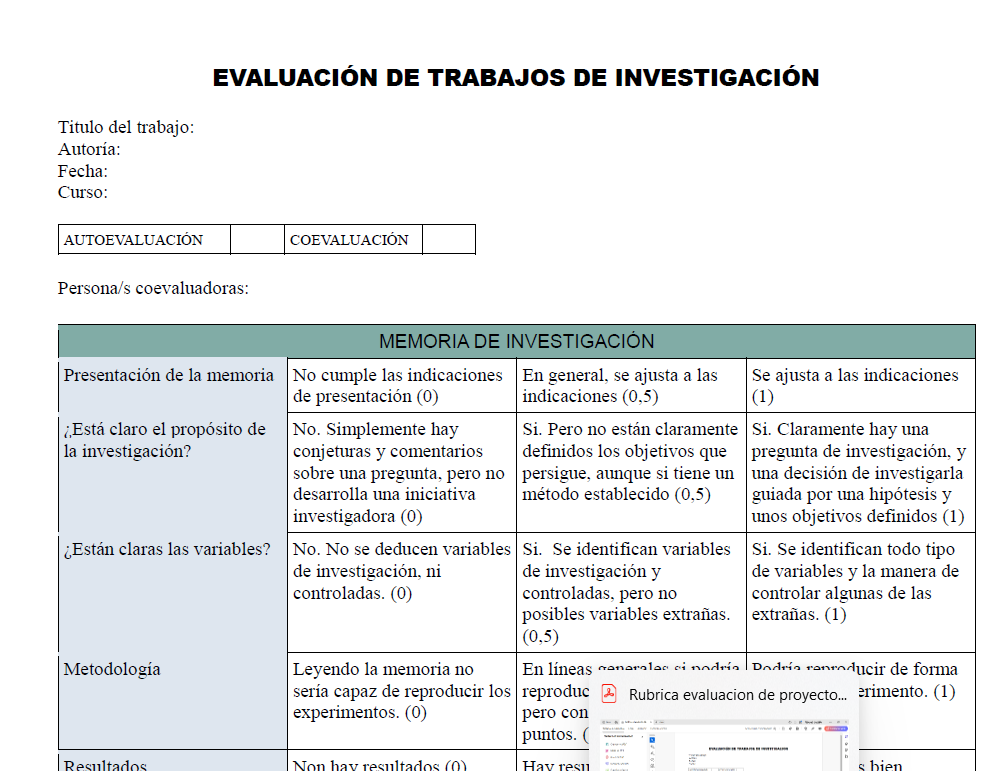Select the 'Presentación de la memoria' row label
The height and width of the screenshot is (771, 1005).
point(168,376)
